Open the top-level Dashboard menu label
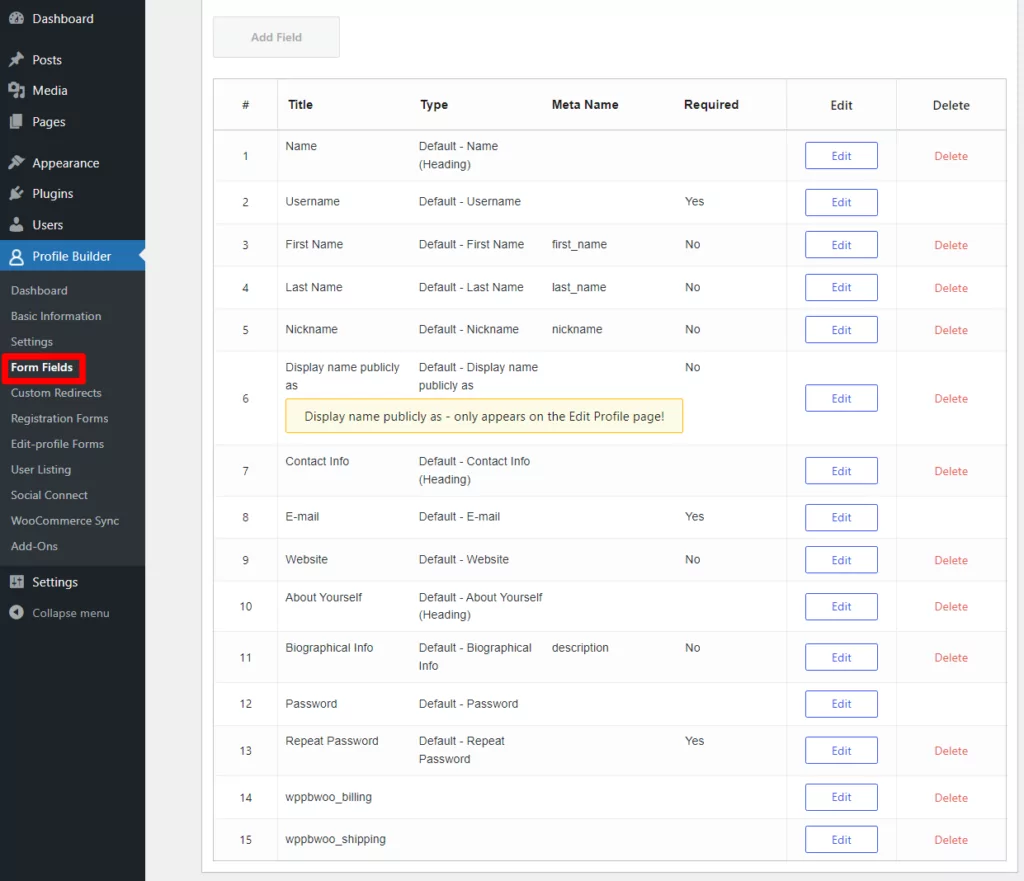Viewport: 1024px width, 881px height. [63, 18]
